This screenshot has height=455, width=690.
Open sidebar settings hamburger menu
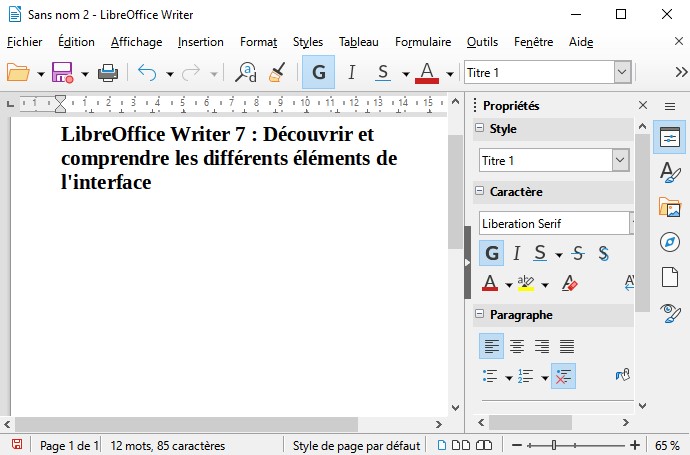coord(670,106)
